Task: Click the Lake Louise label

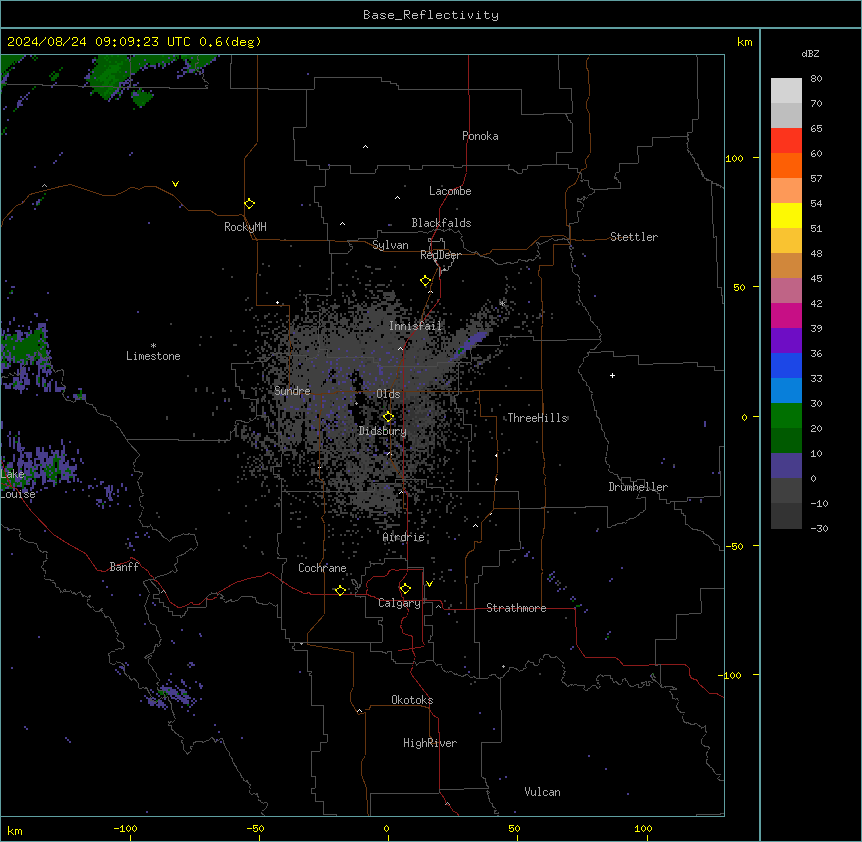Action: (18, 484)
